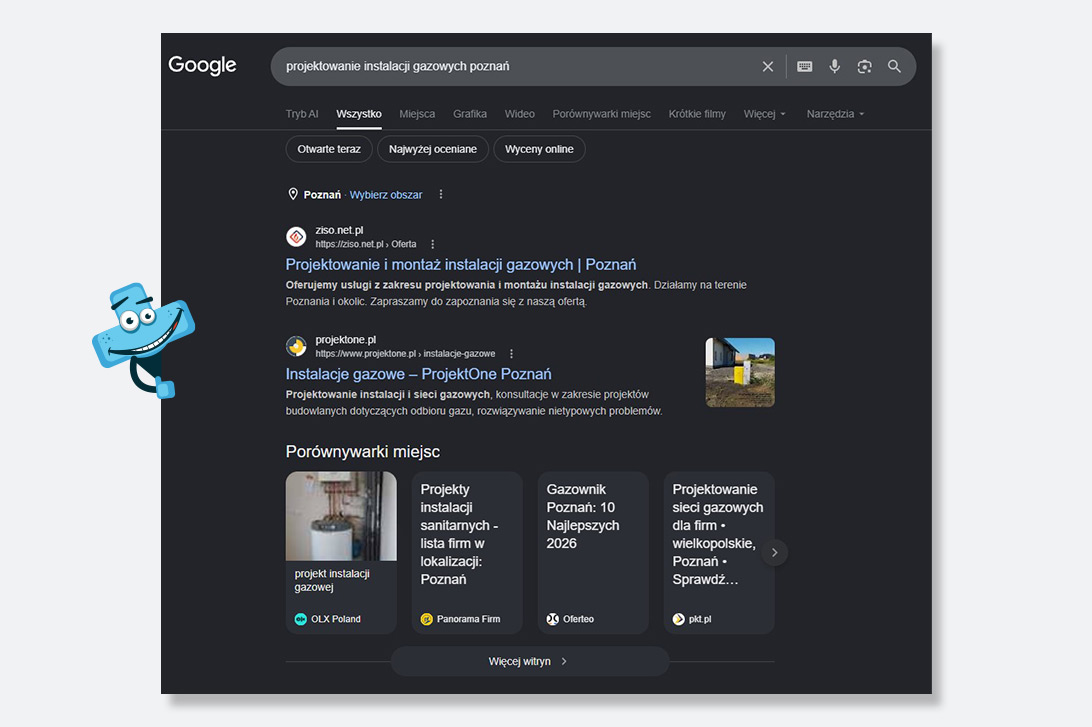Click the Poznań location label
This screenshot has width=1092, height=727.
322,195
